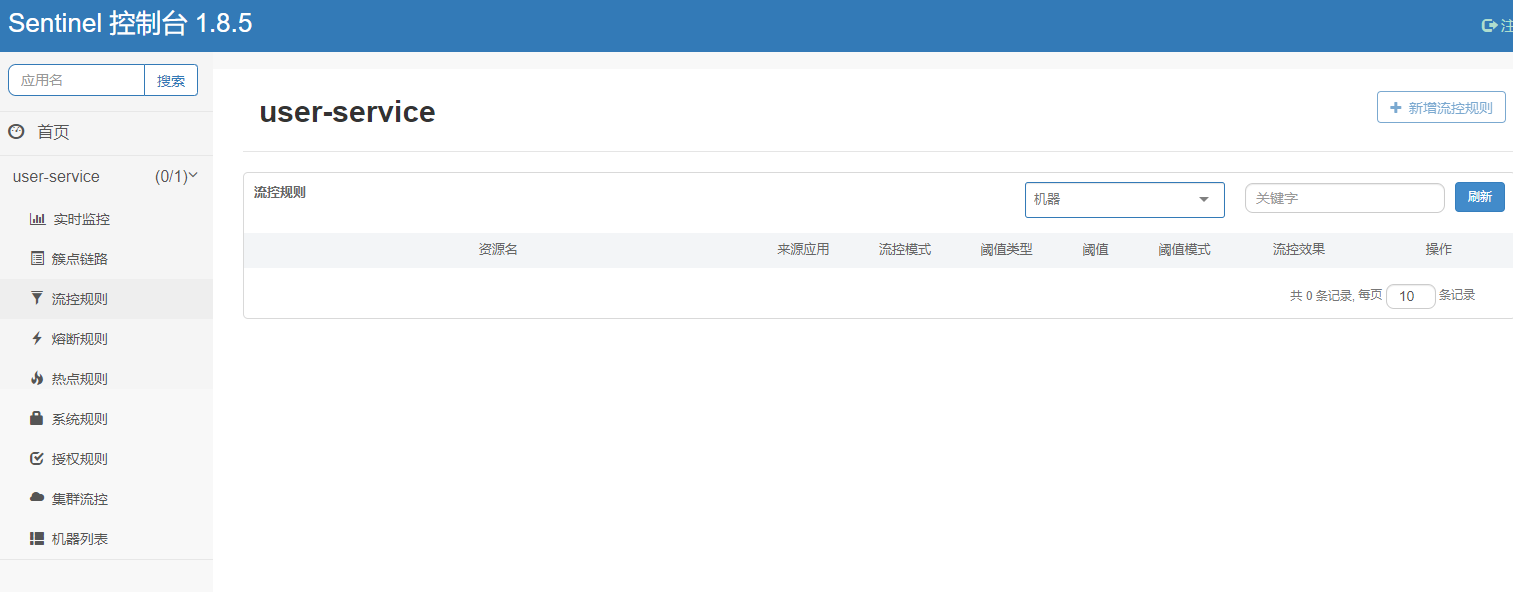Click the 搜索 button
Viewport: 1513px width, 592px height.
point(171,80)
